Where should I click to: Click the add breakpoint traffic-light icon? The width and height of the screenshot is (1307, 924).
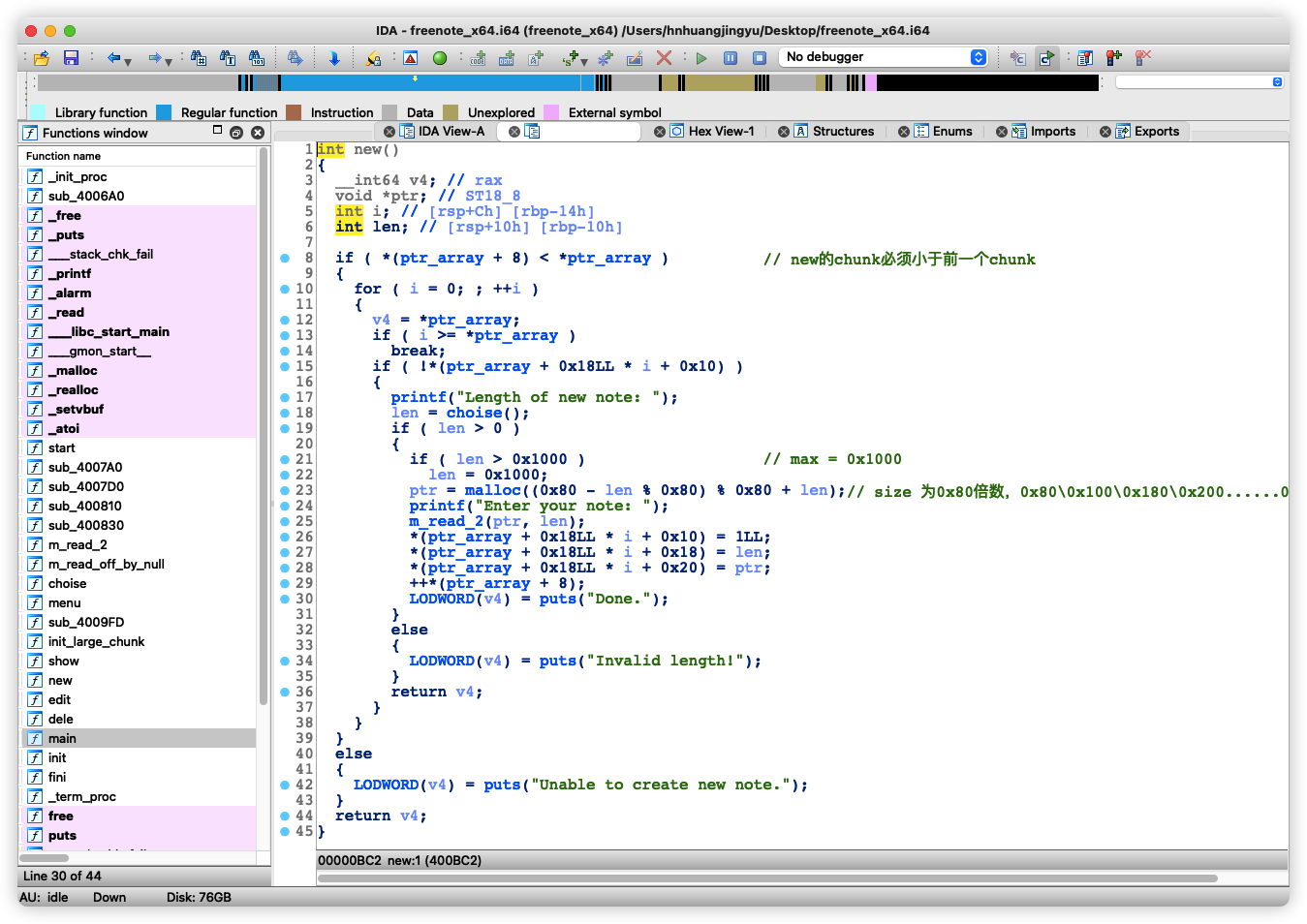click(x=1114, y=58)
